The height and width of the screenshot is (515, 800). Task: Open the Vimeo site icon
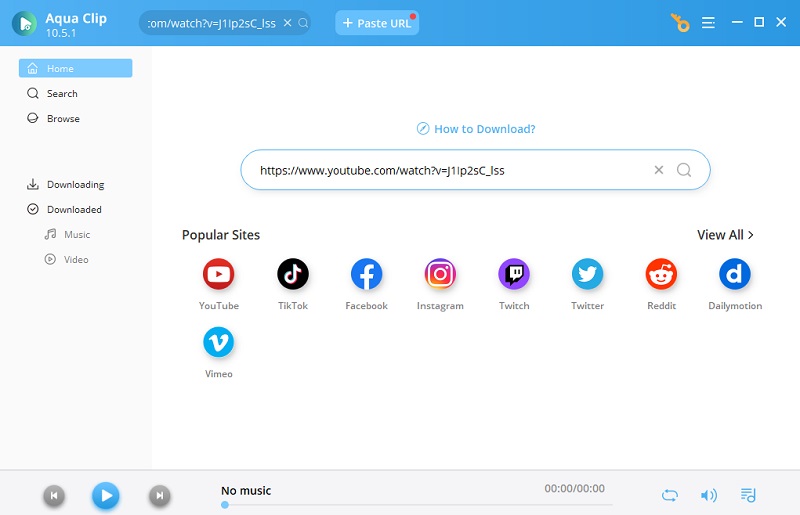tap(218, 342)
